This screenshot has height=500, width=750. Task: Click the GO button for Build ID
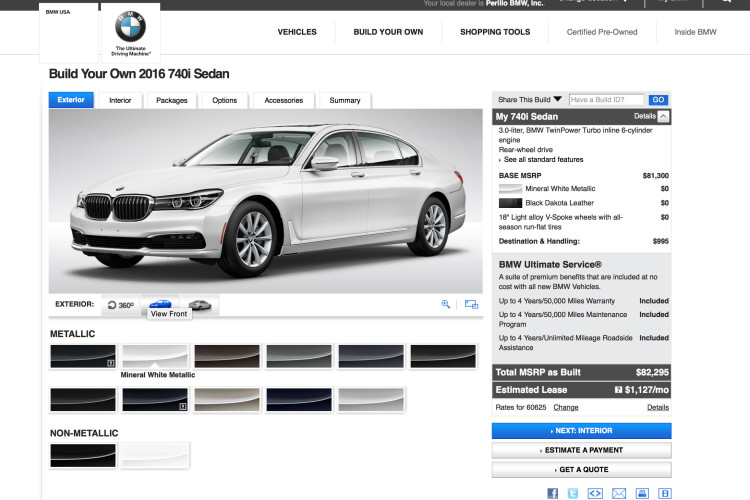[658, 100]
